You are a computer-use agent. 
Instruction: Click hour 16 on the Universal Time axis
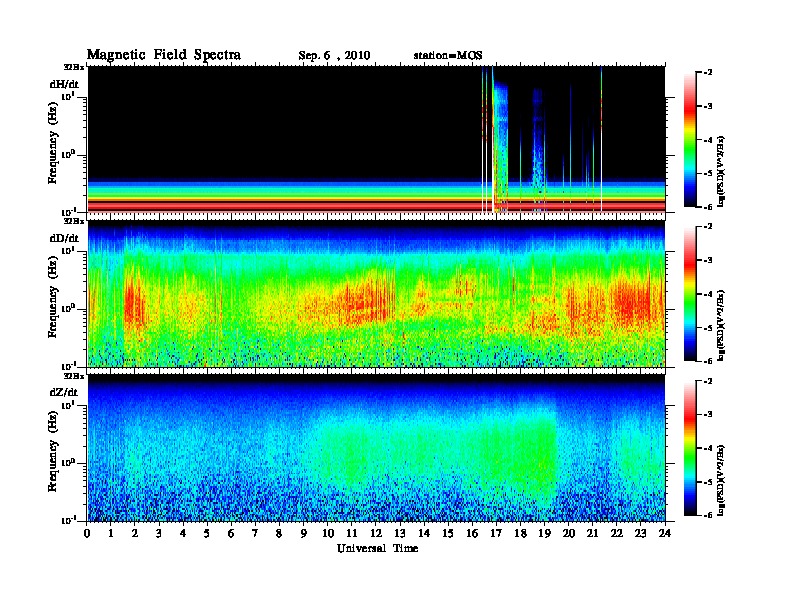point(472,533)
